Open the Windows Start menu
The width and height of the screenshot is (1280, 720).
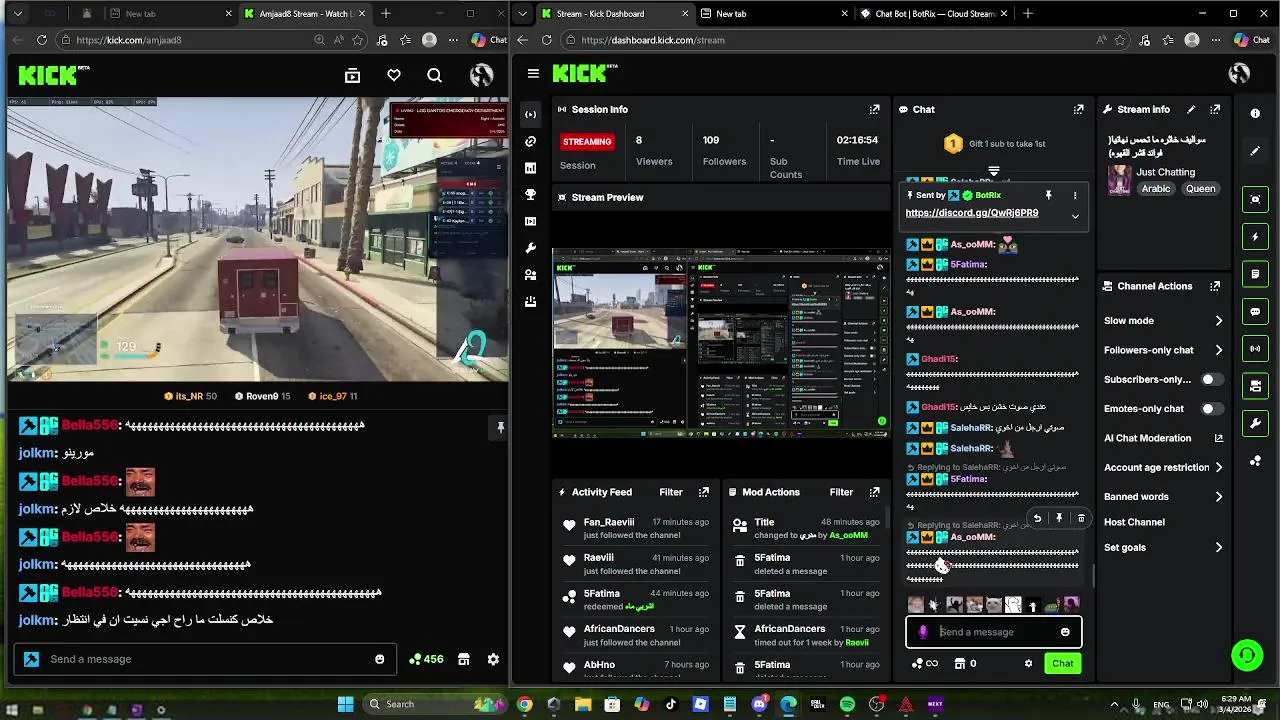click(346, 704)
